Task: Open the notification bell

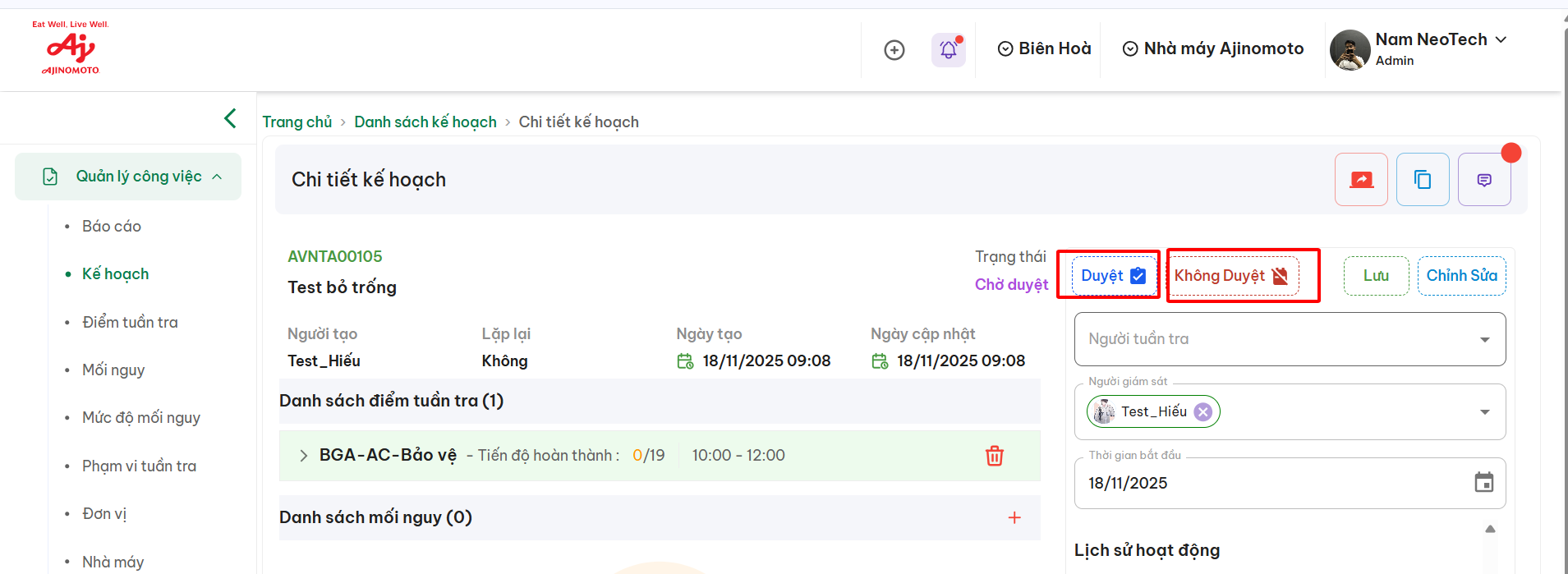Action: point(948,50)
